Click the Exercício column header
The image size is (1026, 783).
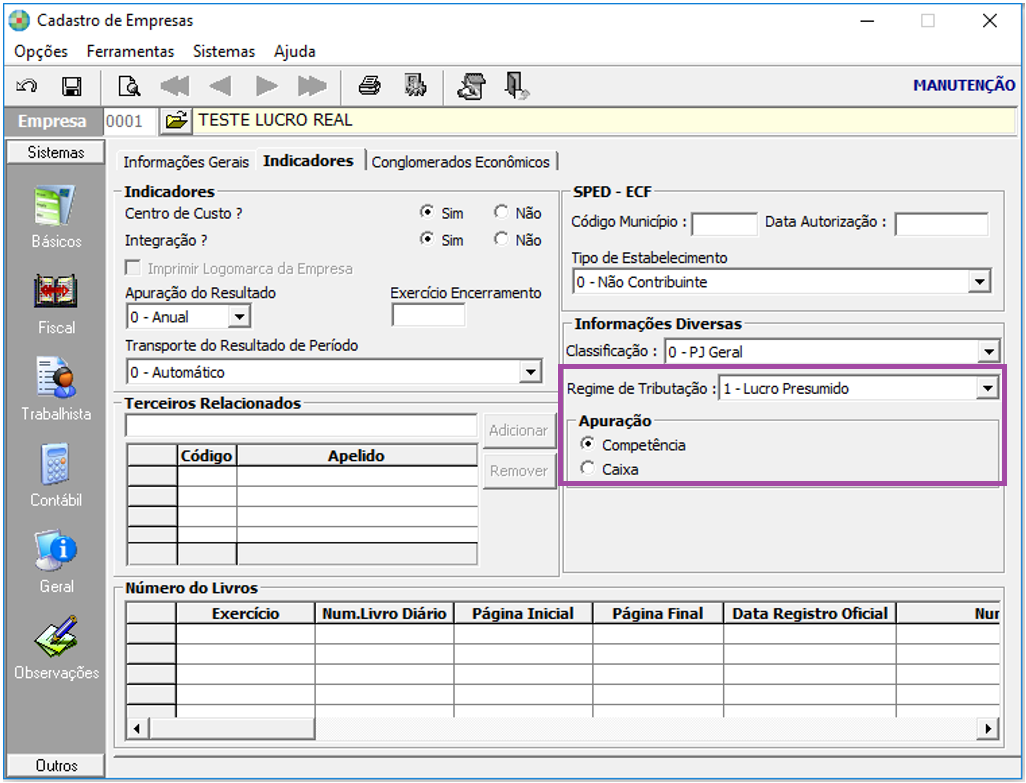click(x=245, y=614)
